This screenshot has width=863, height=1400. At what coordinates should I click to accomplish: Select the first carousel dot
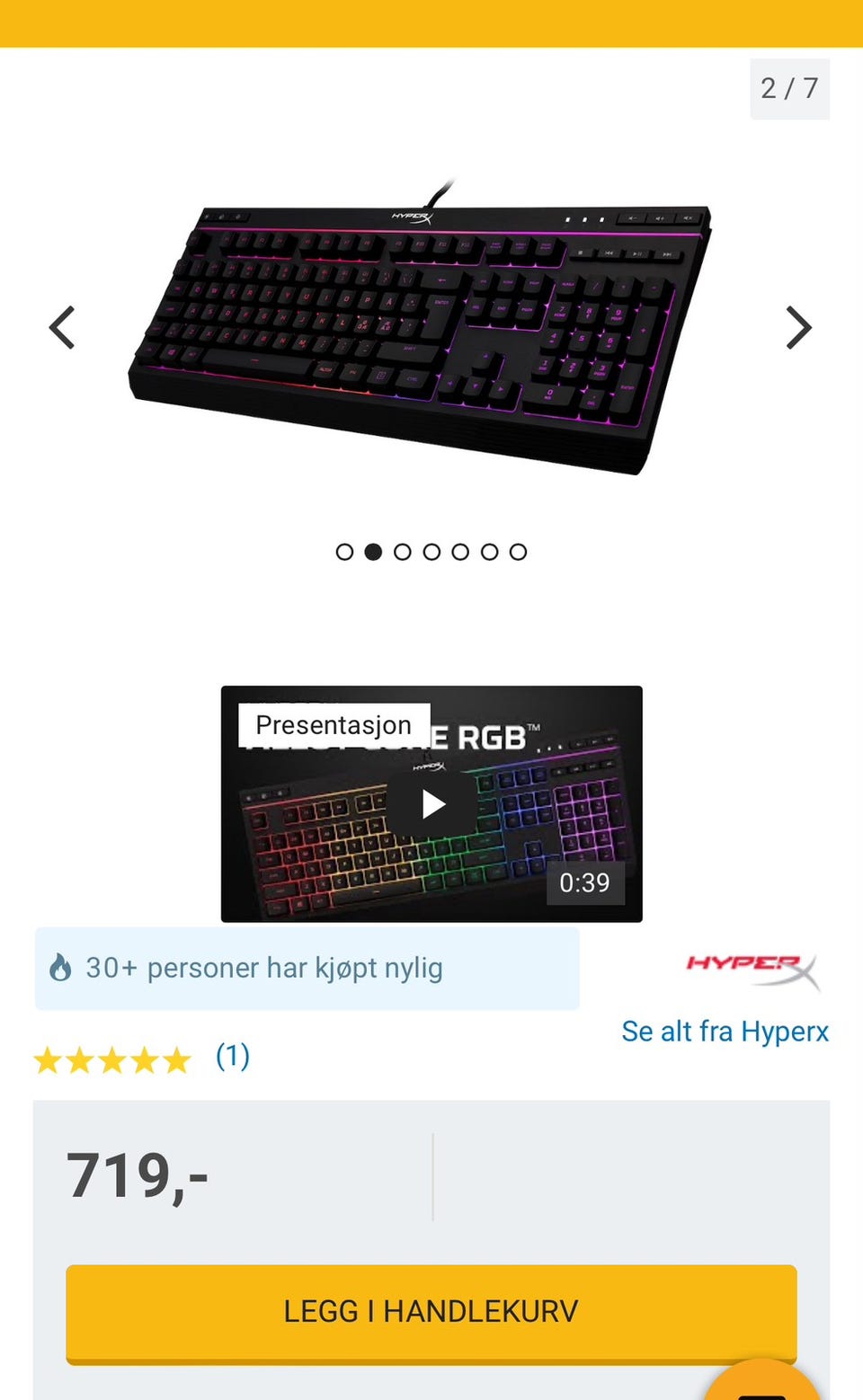344,552
